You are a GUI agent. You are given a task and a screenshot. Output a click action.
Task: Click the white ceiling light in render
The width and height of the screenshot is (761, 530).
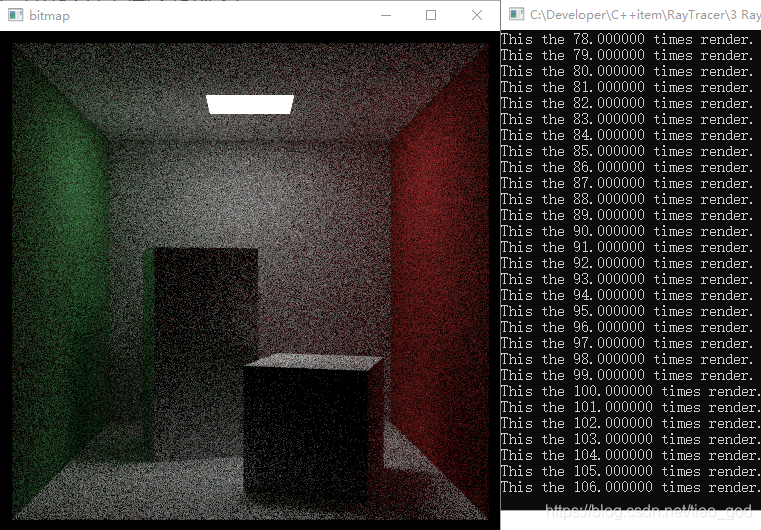pos(250,104)
